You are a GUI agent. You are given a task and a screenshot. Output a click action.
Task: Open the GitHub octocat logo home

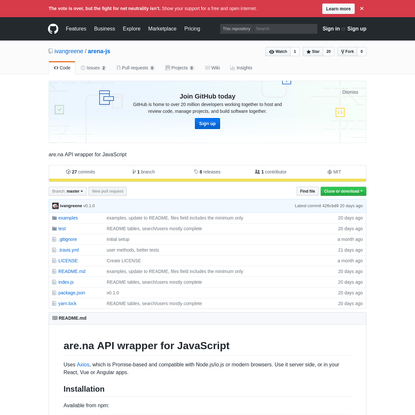click(x=53, y=29)
